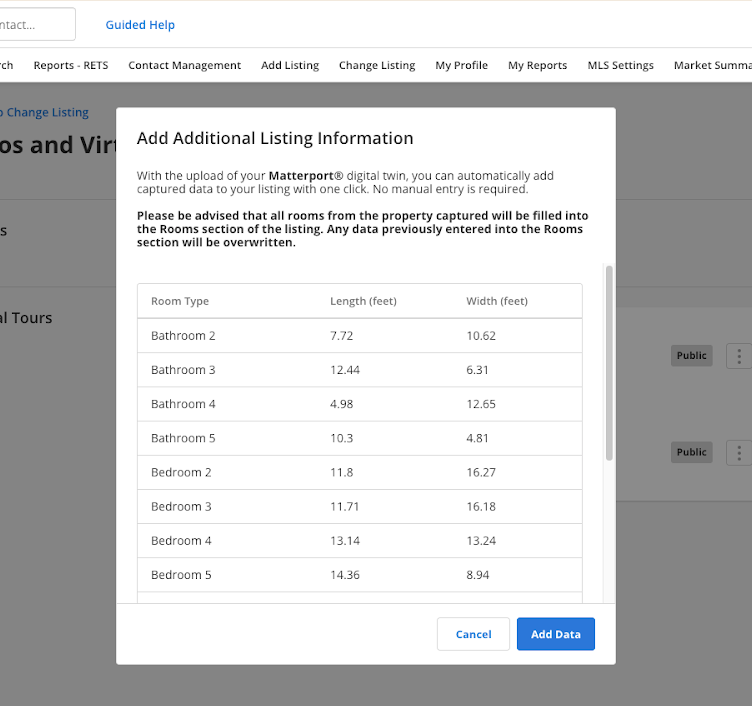
Task: Select the Bathroom 2 table row
Action: coord(359,336)
